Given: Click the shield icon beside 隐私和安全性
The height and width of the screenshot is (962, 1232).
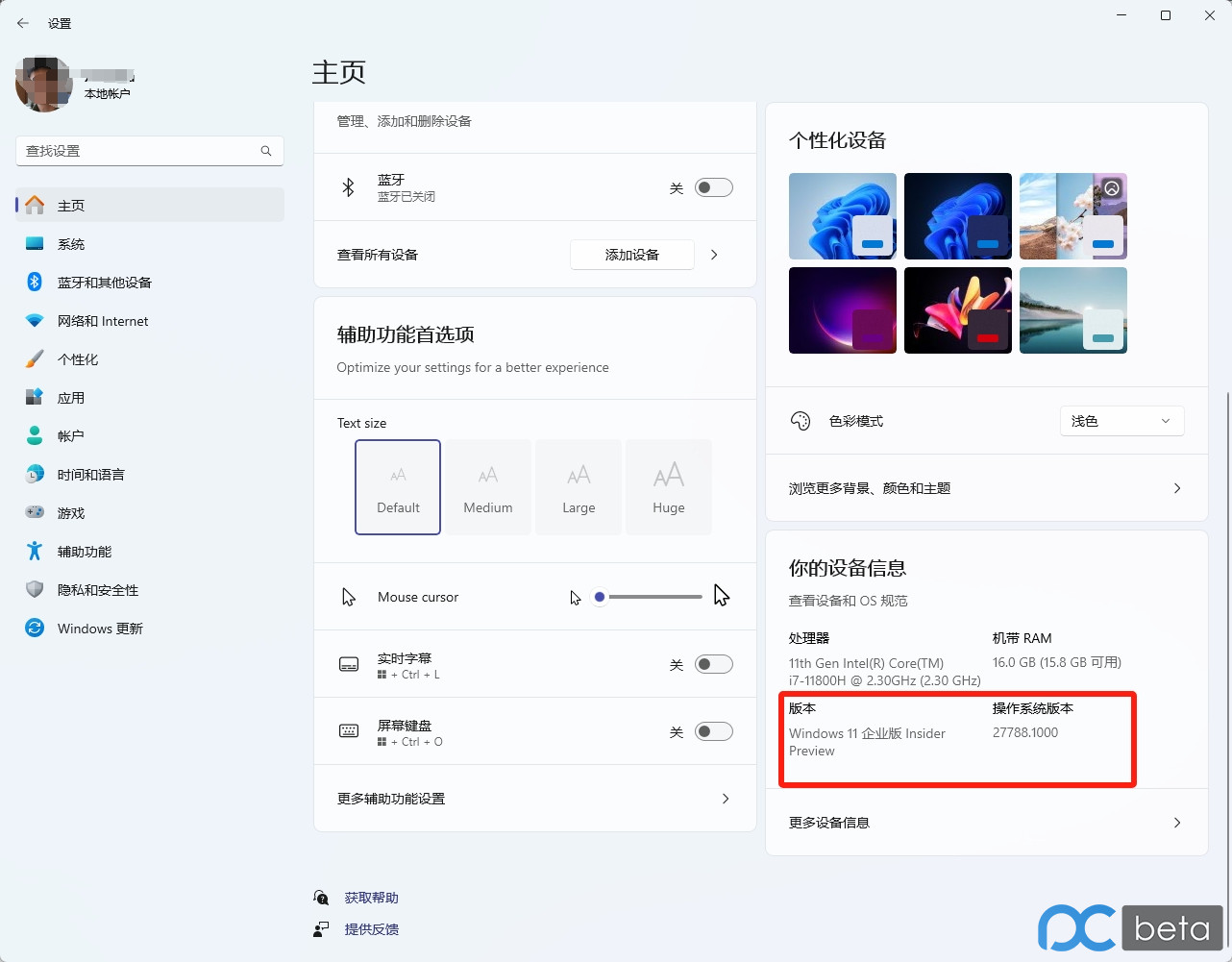Looking at the screenshot, I should tap(35, 589).
